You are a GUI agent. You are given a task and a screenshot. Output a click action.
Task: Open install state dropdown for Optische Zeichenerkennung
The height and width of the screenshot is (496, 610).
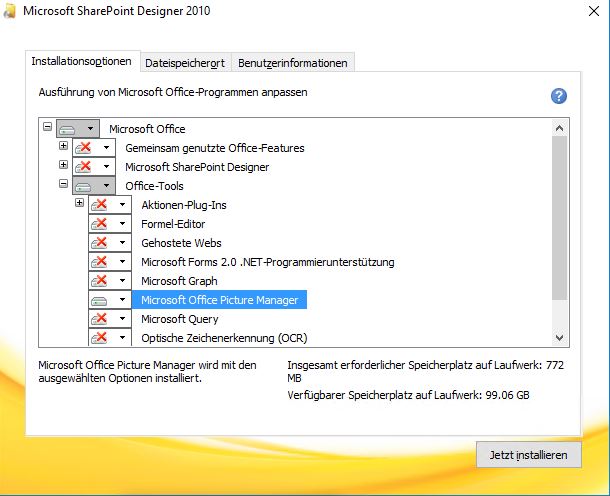click(110, 337)
